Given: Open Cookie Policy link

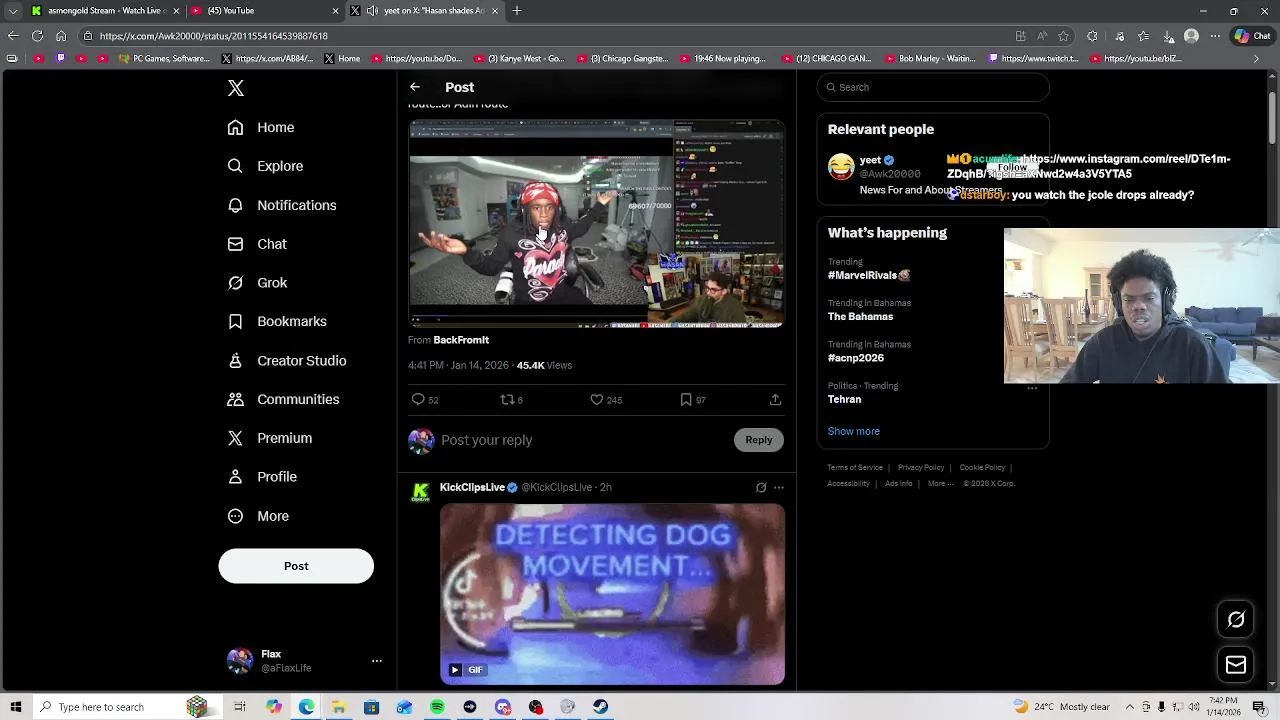Looking at the screenshot, I should pos(982,467).
